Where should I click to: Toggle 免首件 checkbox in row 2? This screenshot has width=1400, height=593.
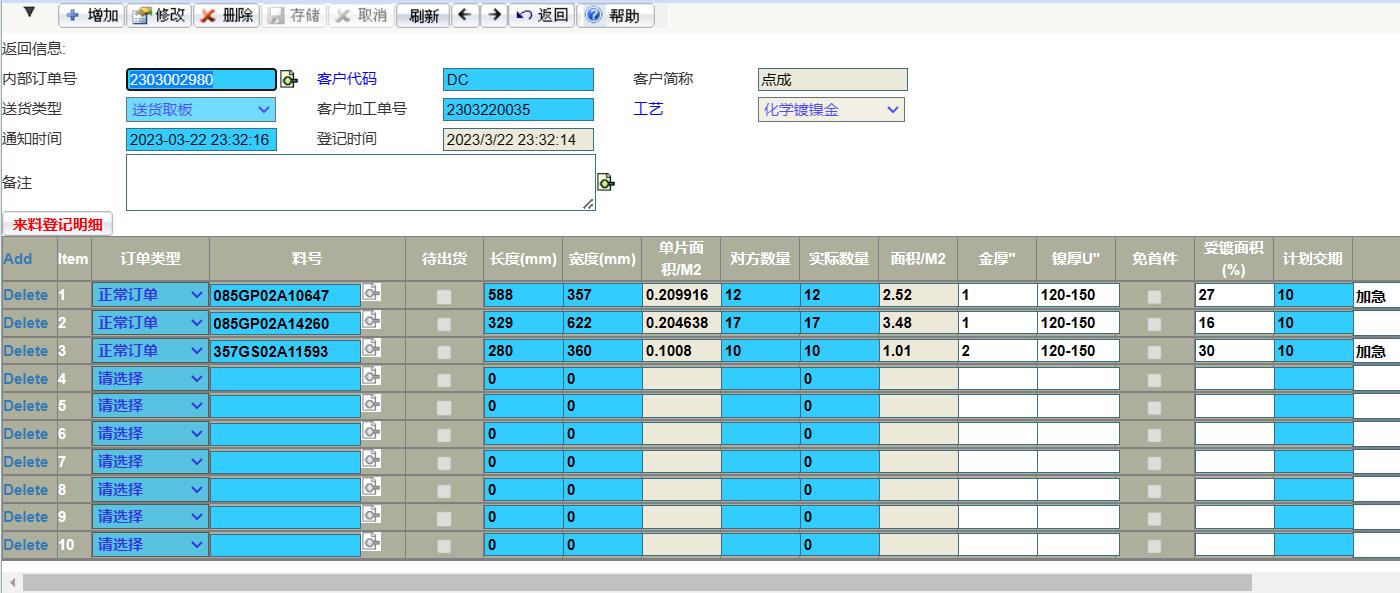1154,325
